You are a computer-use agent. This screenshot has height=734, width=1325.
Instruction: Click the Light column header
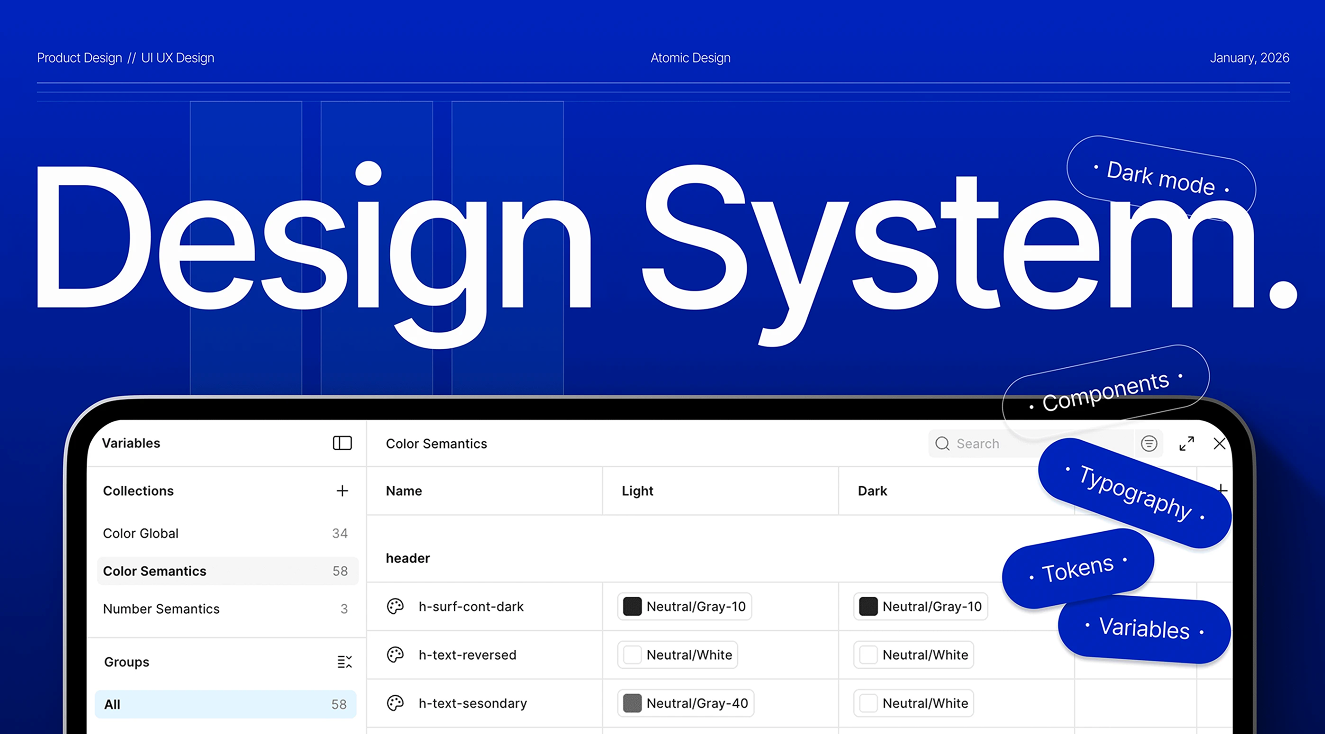tap(637, 491)
